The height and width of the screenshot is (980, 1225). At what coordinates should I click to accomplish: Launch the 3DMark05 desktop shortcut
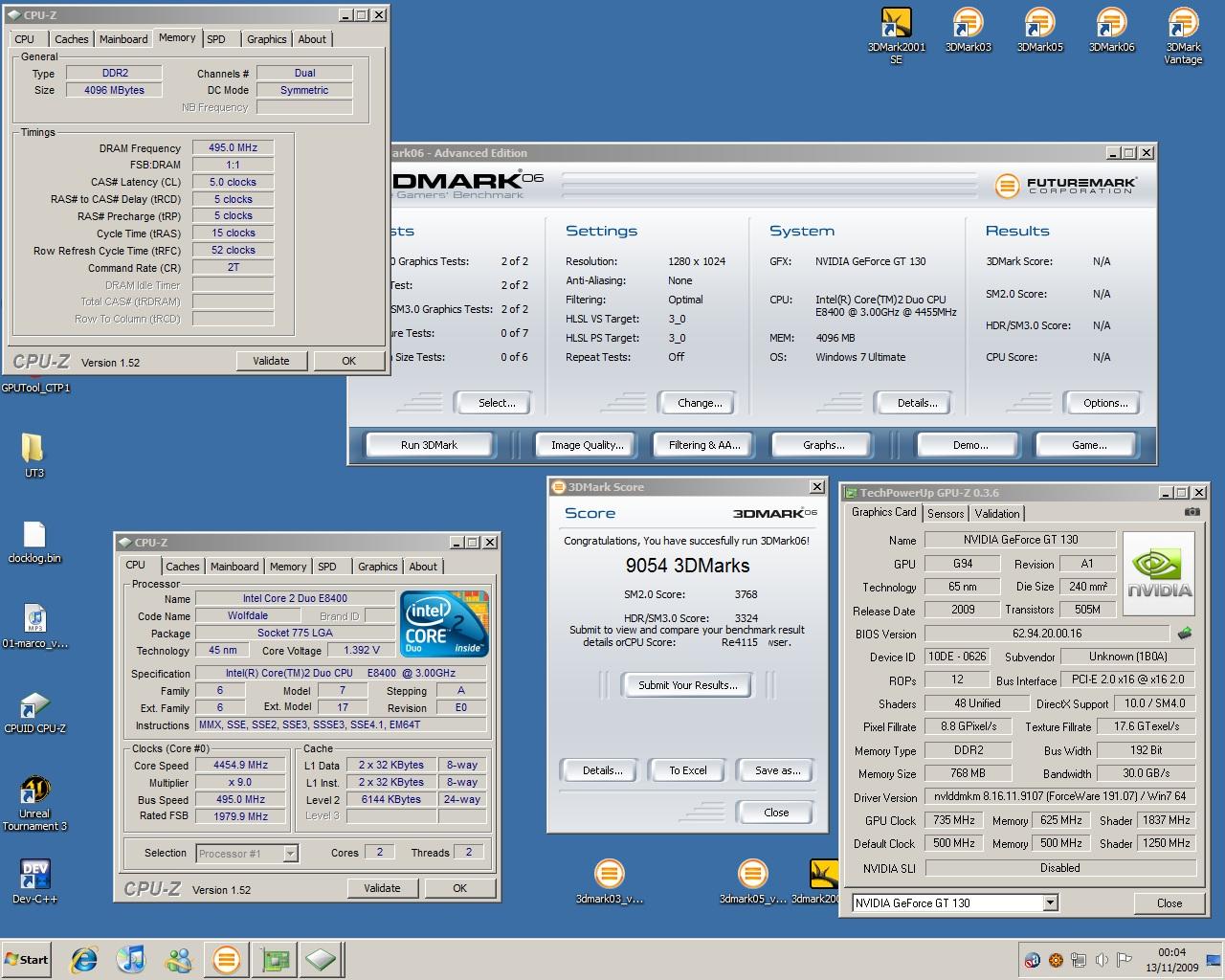1039,31
